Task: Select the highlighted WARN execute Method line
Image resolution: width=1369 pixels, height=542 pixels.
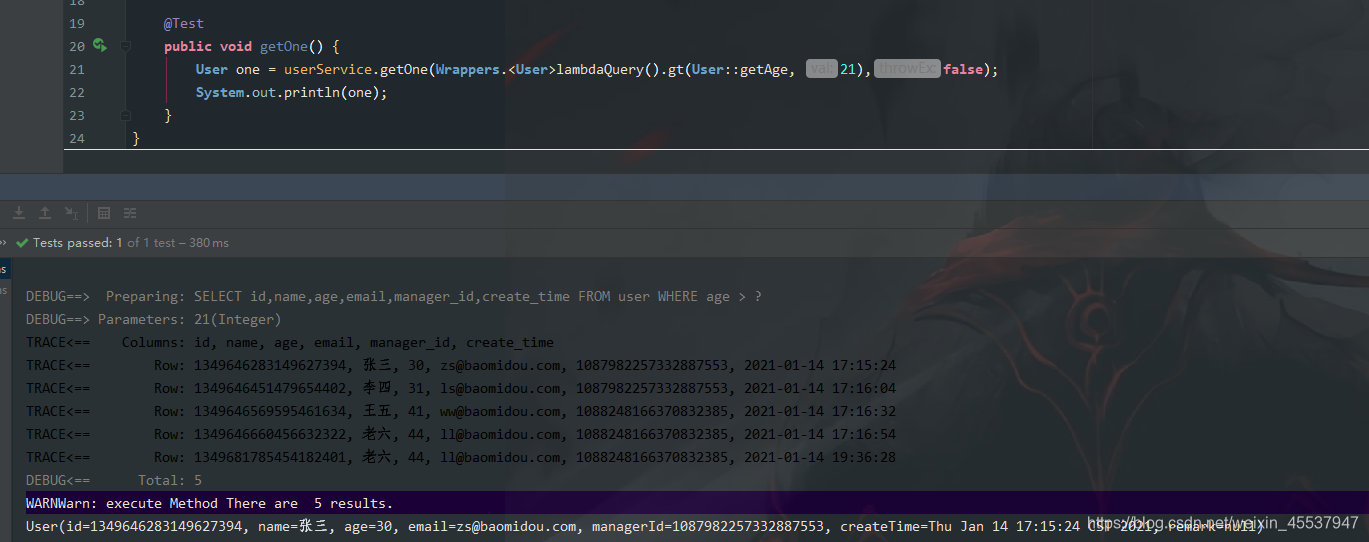Action: 210,503
